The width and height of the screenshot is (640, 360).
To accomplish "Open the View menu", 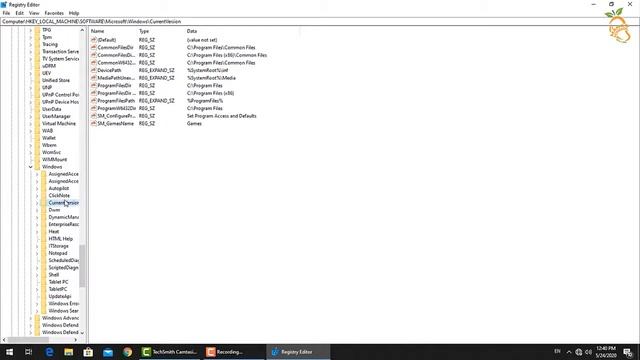I will point(34,13).
